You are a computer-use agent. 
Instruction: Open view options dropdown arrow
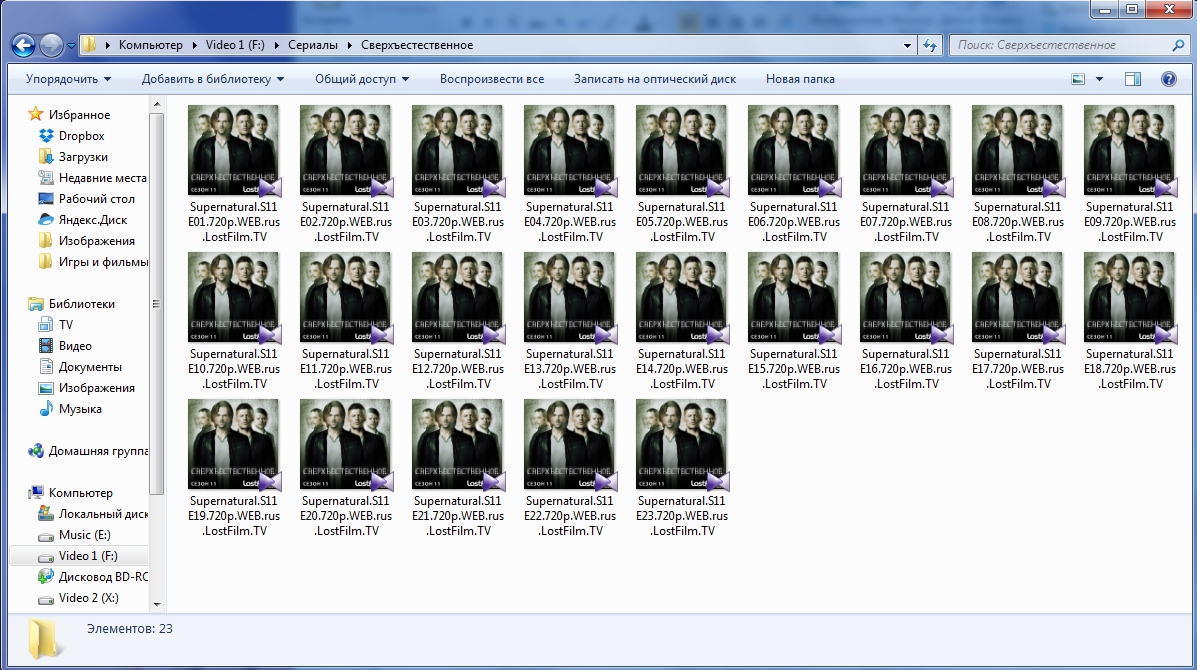tap(1099, 79)
